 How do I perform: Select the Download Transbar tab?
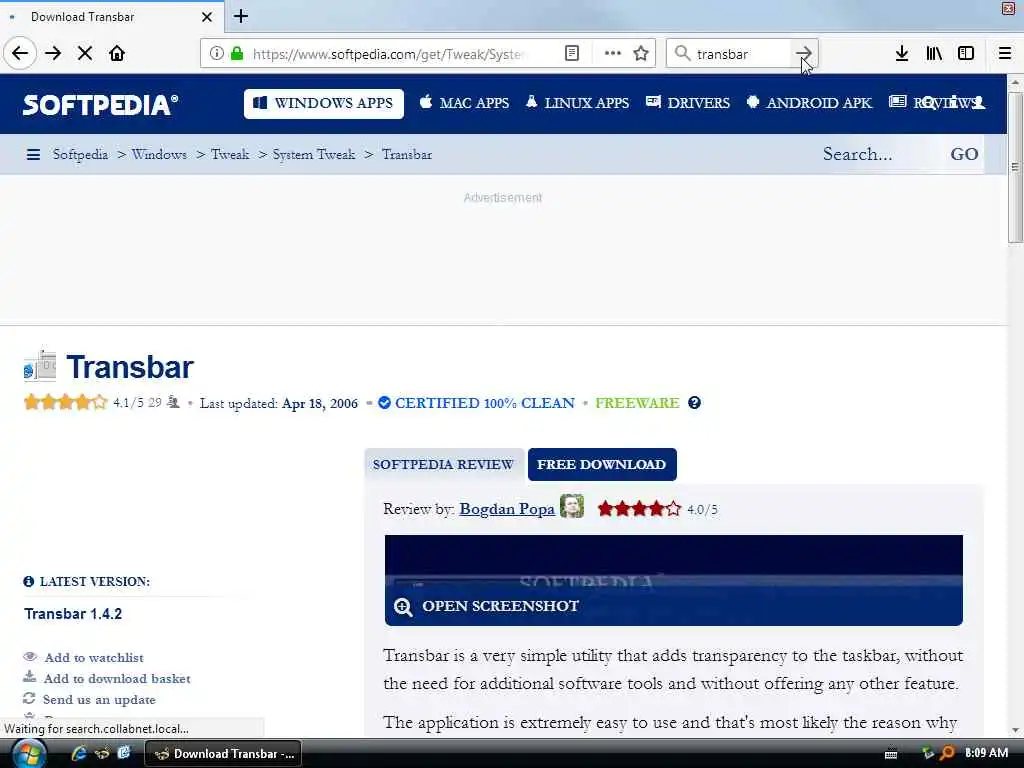coord(111,17)
